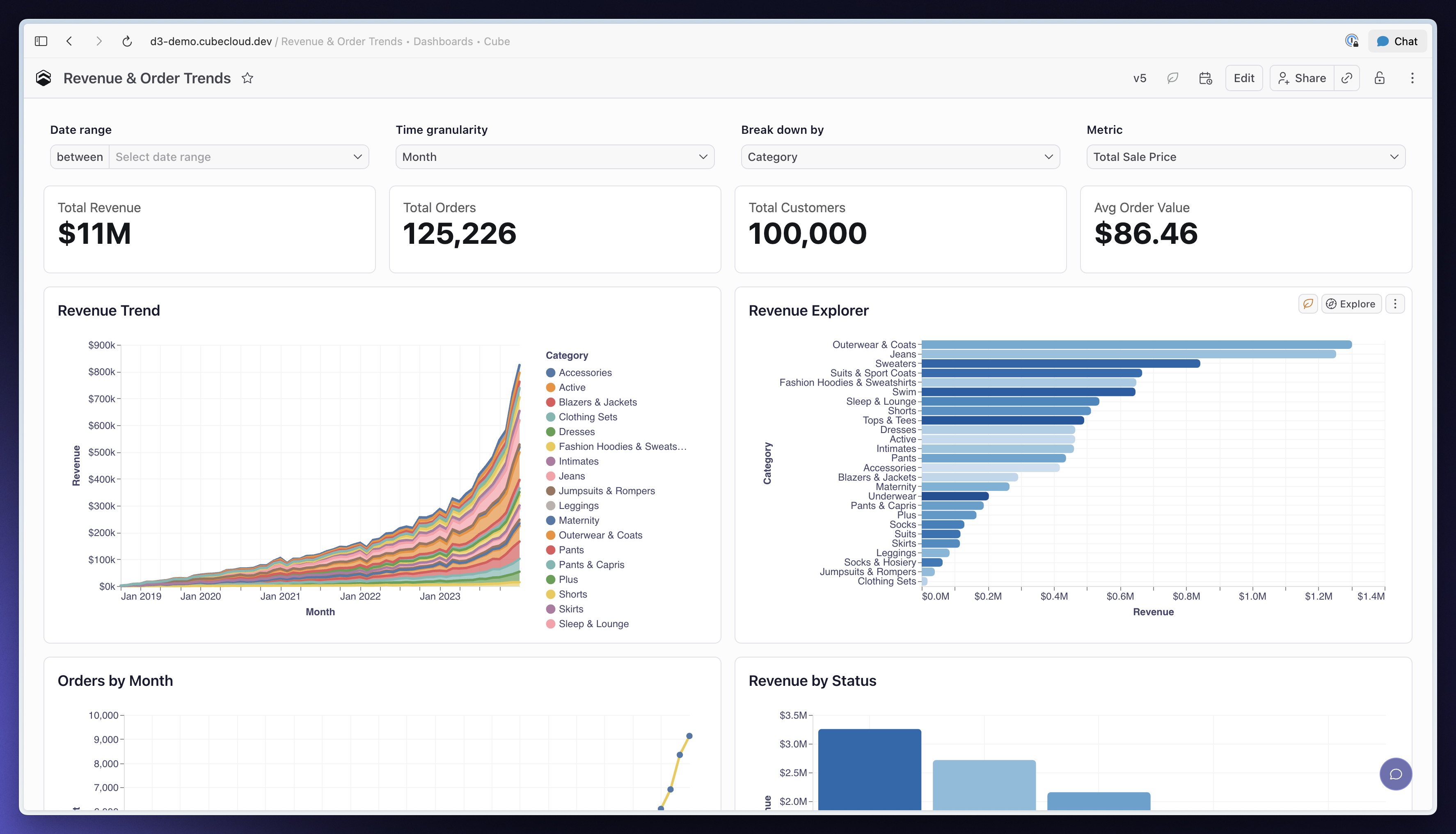
Task: Open the schedule calendar icon in header
Action: click(x=1205, y=78)
